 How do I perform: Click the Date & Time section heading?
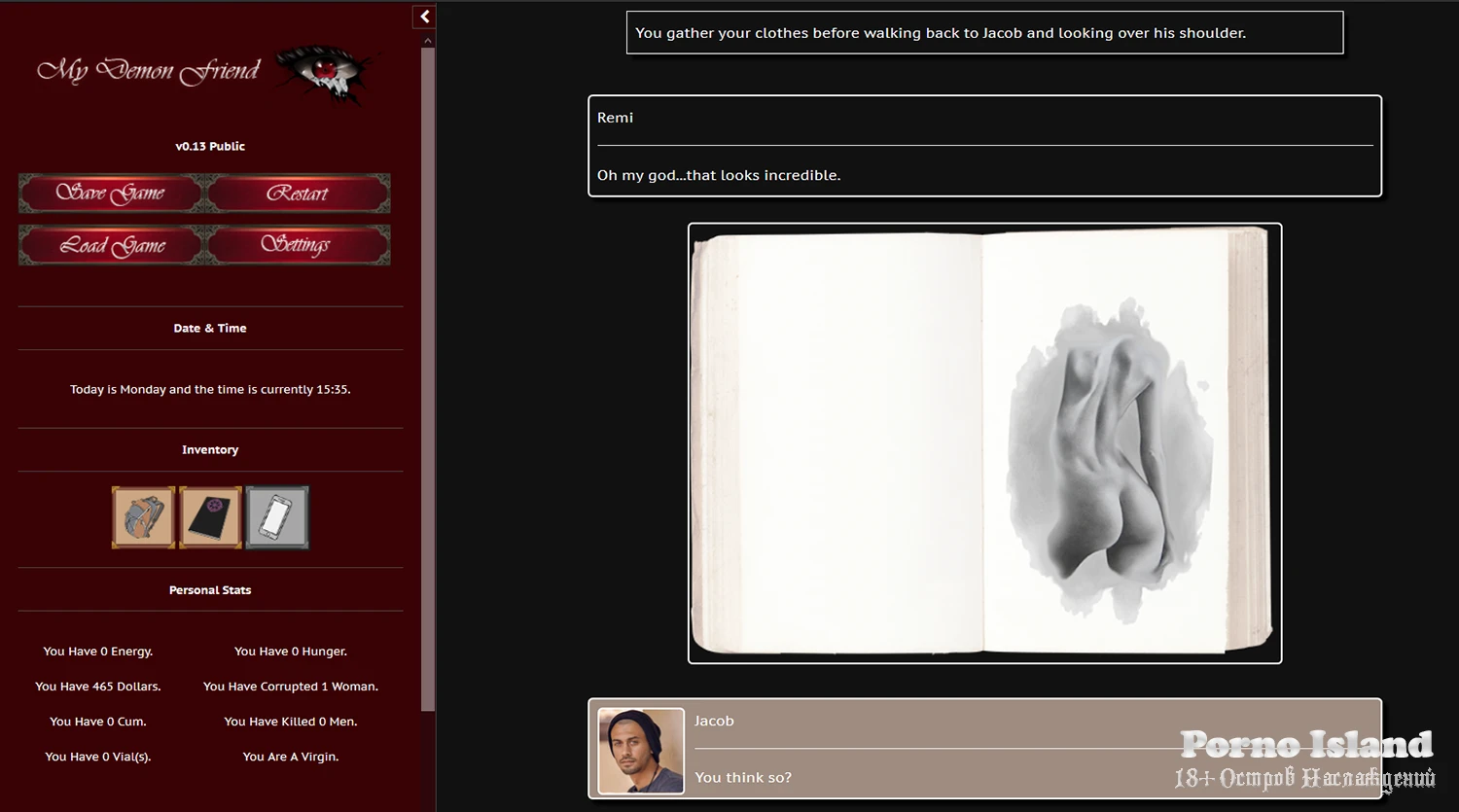(x=210, y=329)
